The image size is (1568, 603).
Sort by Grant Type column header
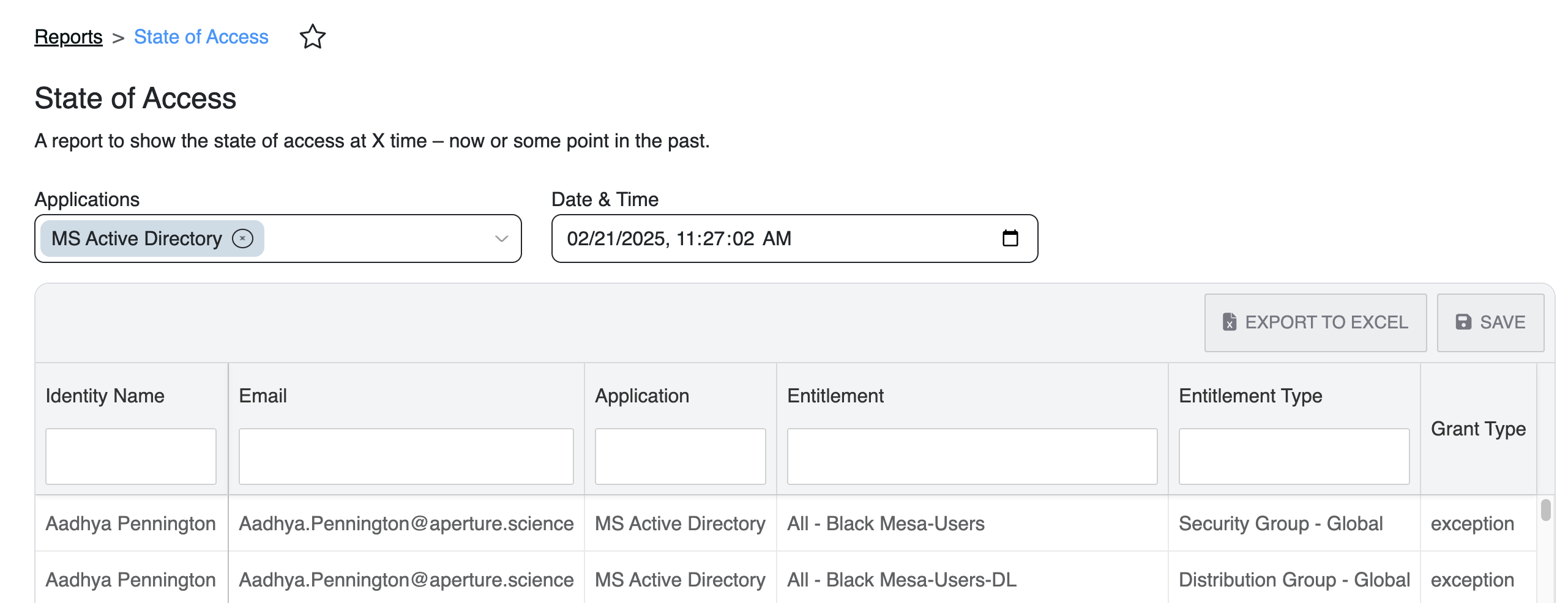[x=1477, y=429]
